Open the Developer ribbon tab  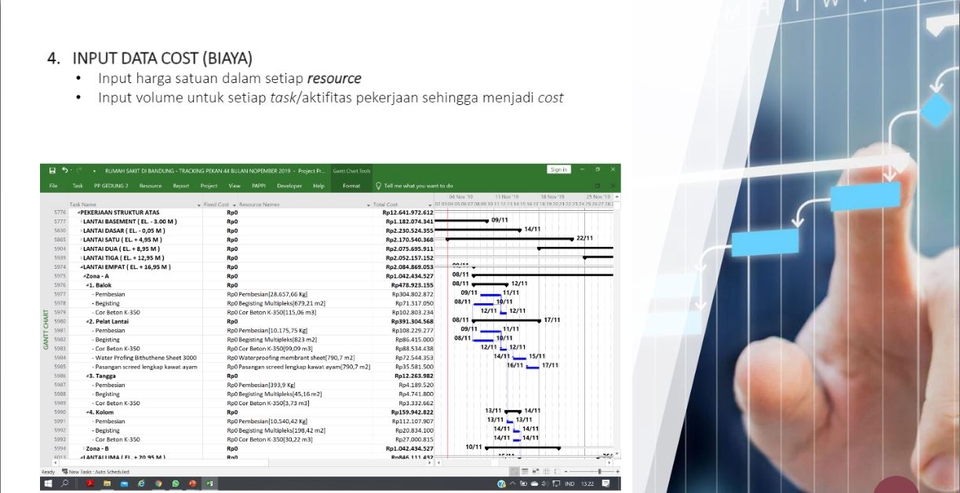pyautogui.click(x=290, y=186)
